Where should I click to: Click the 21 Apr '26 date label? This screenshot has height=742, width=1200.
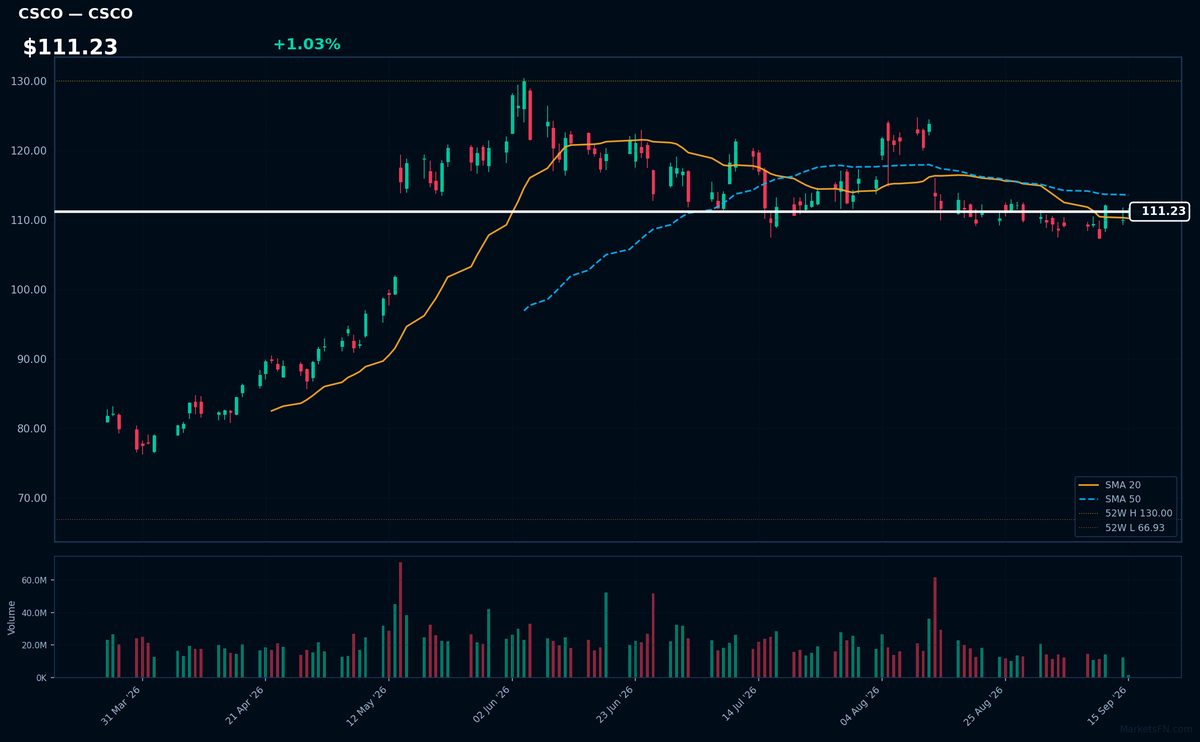coord(245,704)
